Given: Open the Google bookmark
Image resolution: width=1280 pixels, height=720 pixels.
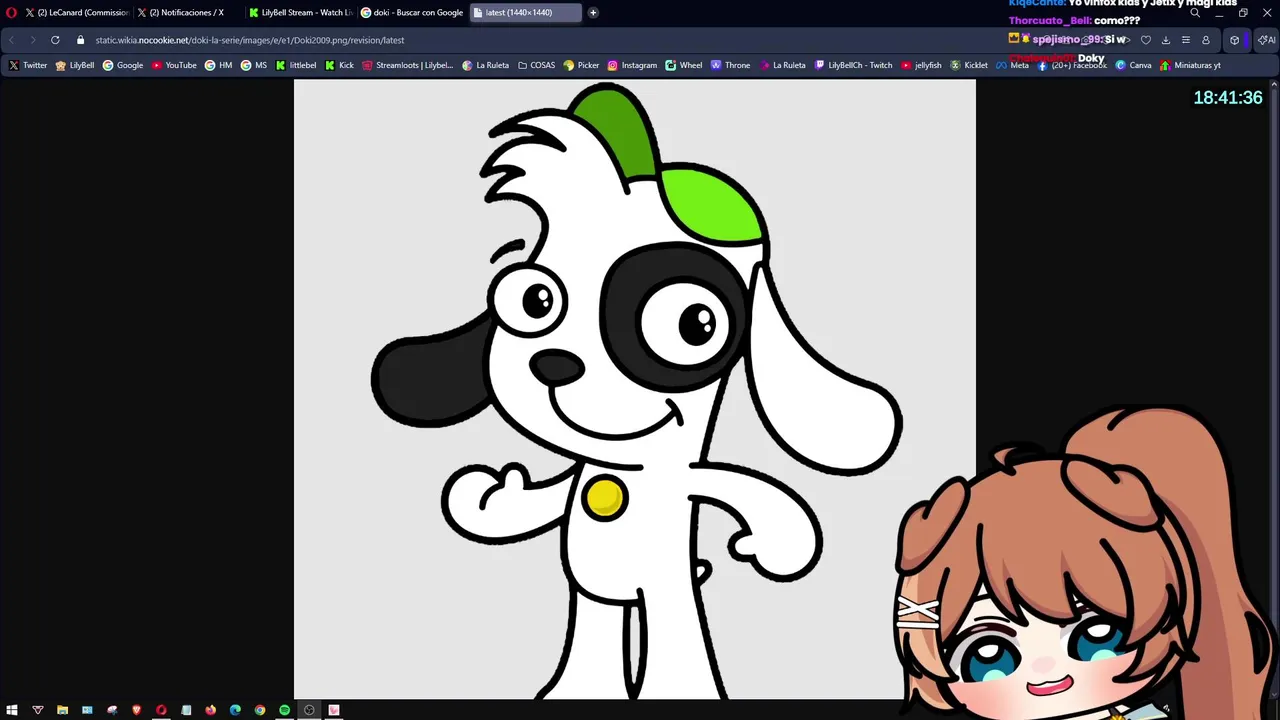Looking at the screenshot, I should [123, 65].
